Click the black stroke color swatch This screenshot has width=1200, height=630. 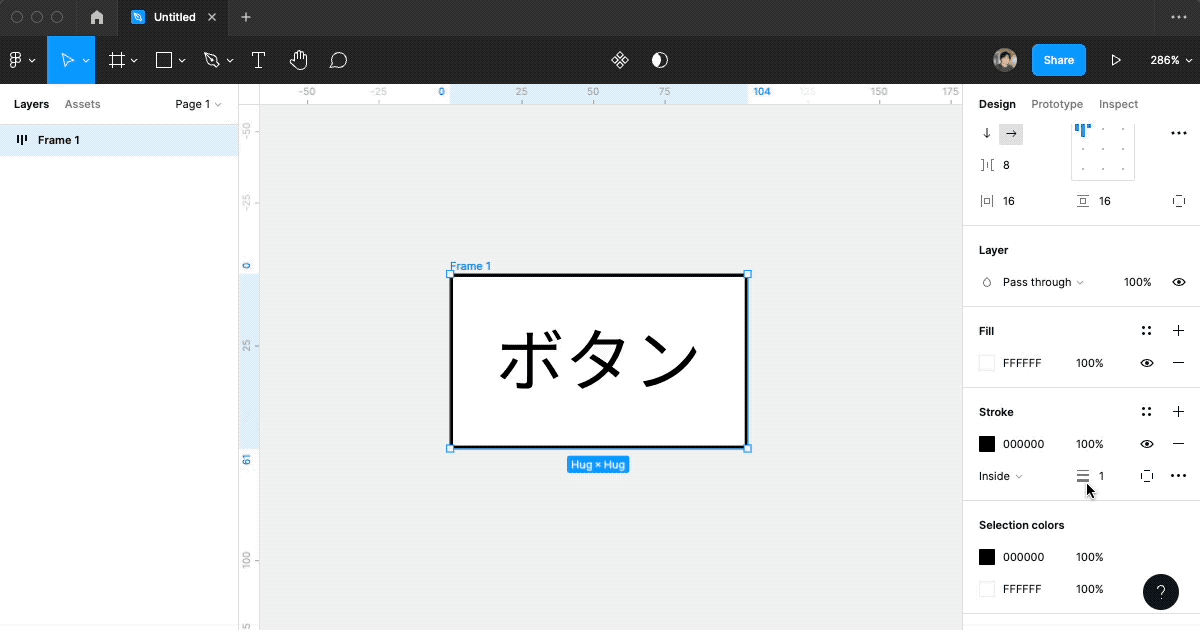(986, 443)
